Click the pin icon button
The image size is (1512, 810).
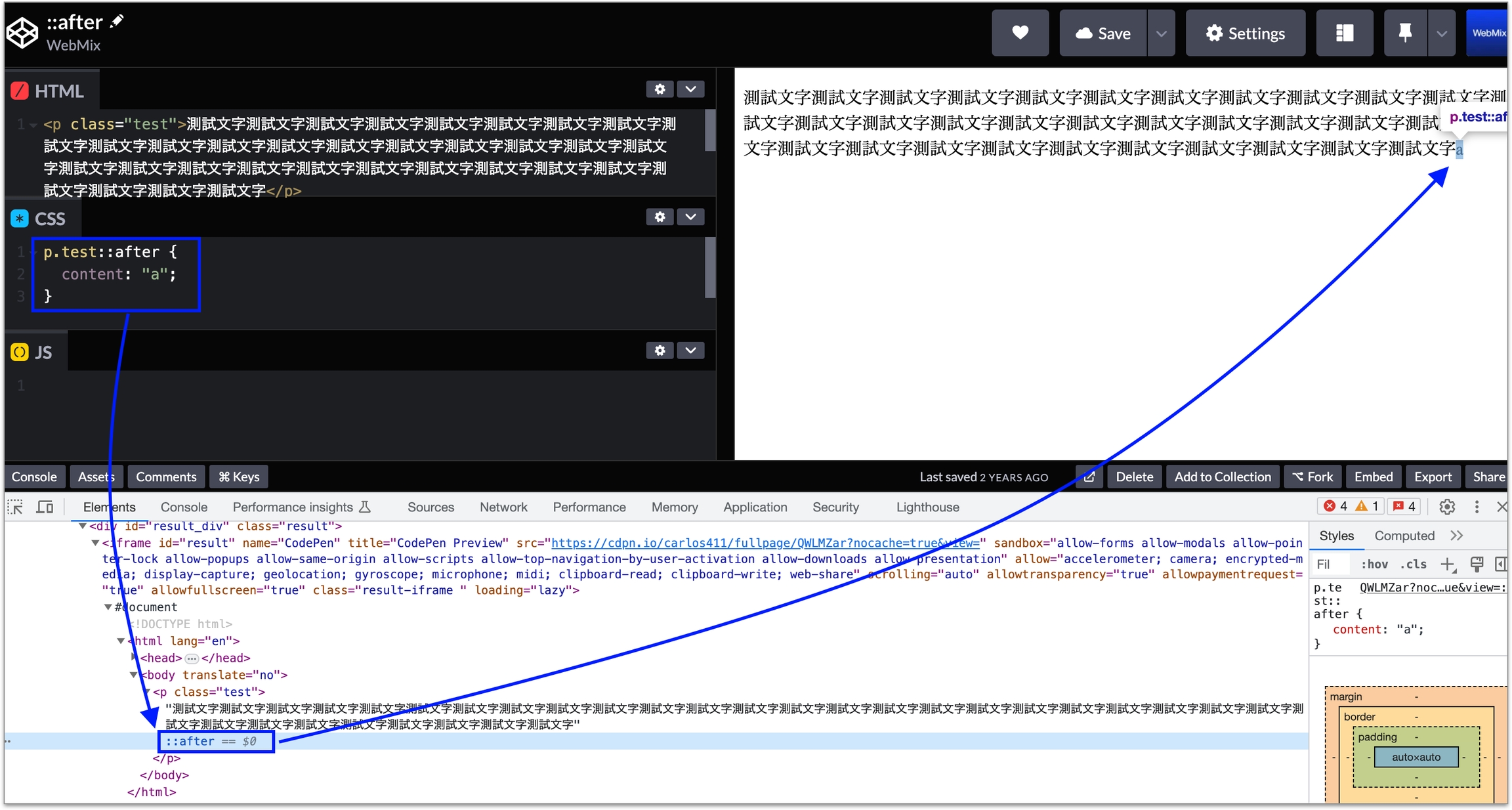coord(1404,33)
